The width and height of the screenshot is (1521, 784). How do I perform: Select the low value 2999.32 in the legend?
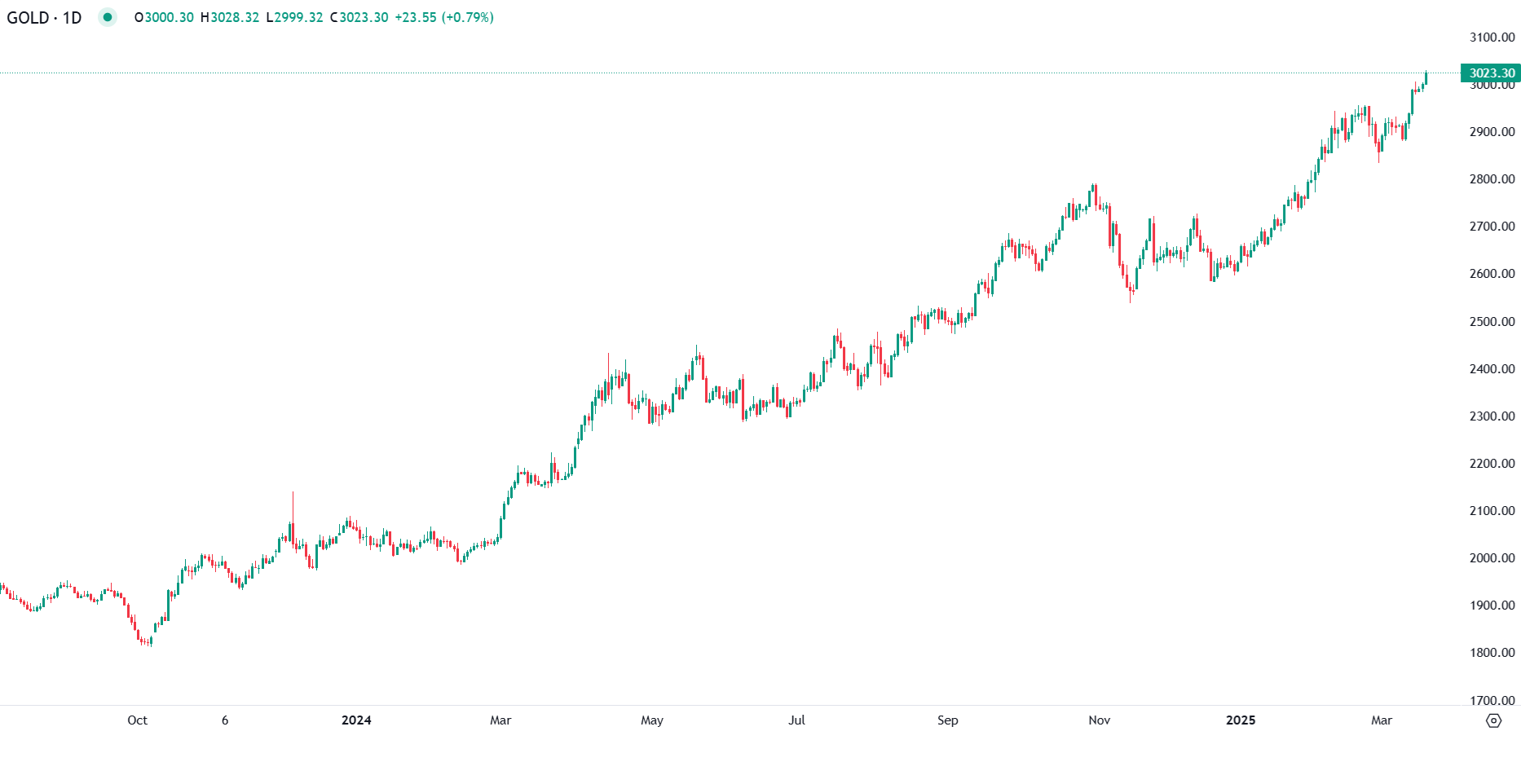click(x=298, y=17)
